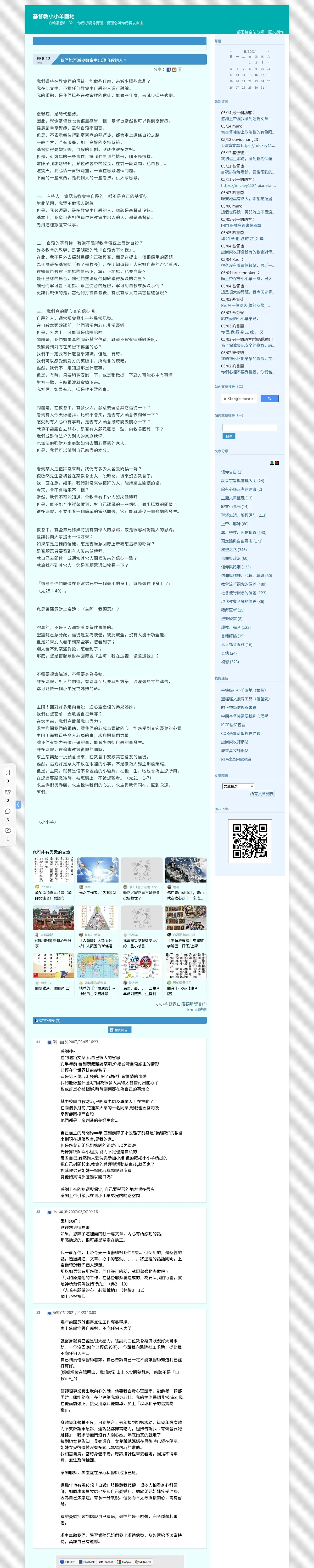Go to next month in calendar
Viewport: 314px width, 1568px height.
269,52
